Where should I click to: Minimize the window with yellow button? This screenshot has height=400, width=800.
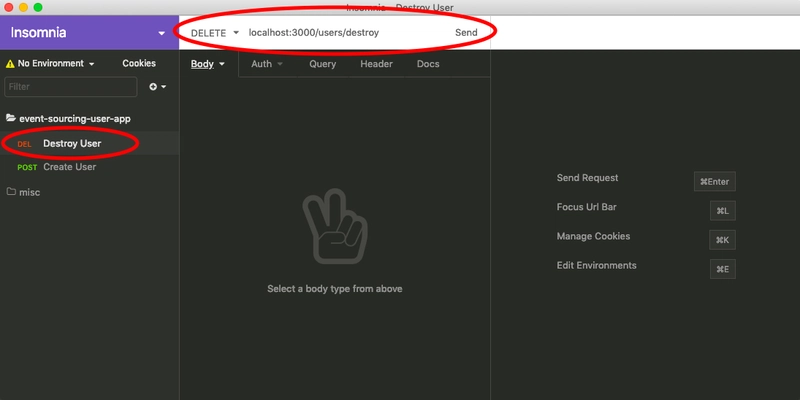(x=23, y=7)
